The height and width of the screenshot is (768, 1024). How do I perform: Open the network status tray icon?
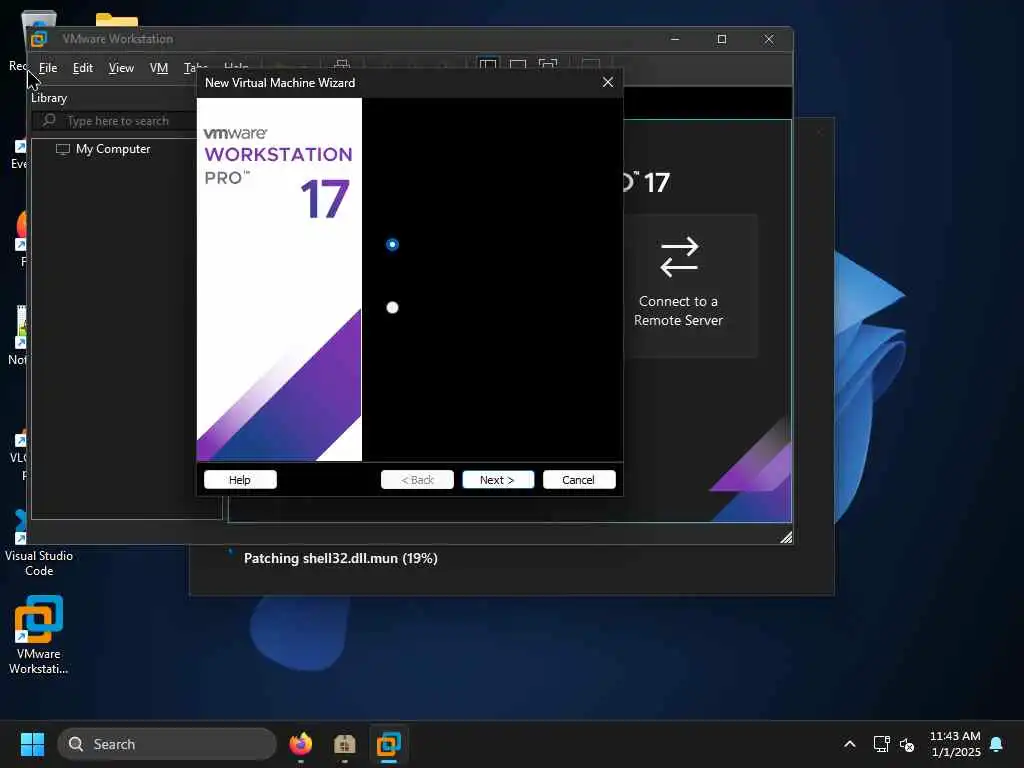882,744
